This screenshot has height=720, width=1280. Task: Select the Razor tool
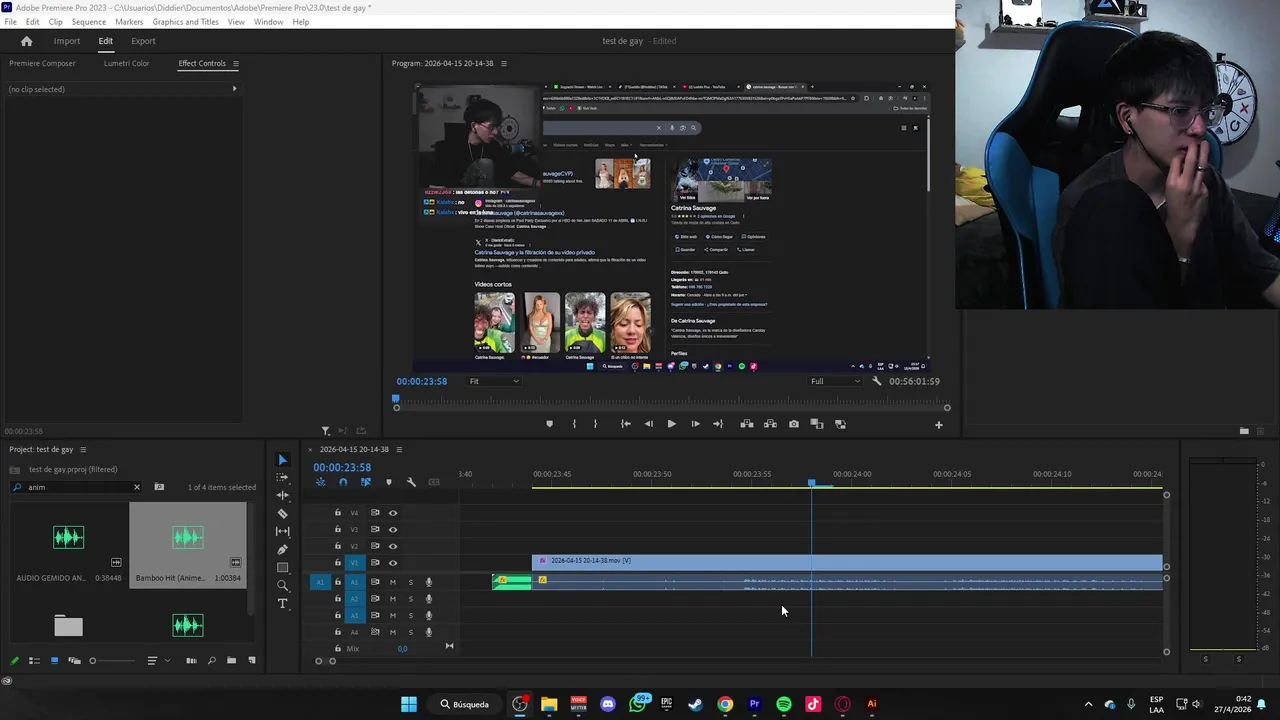point(283,513)
